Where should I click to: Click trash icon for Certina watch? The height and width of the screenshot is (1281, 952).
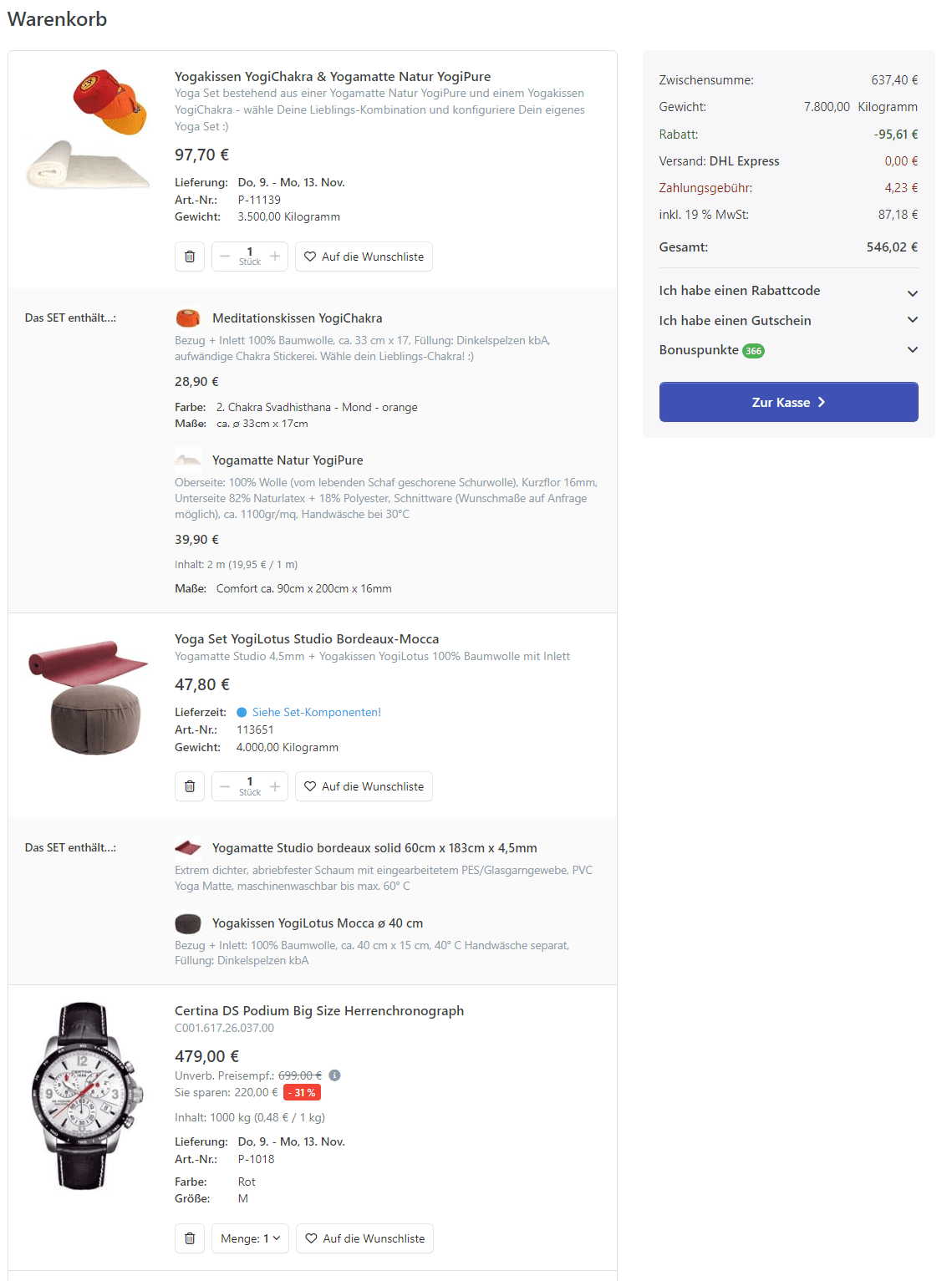[190, 1238]
